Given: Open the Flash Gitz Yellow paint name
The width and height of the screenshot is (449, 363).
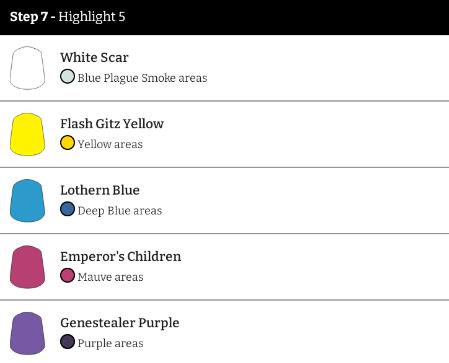Looking at the screenshot, I should (x=112, y=124).
